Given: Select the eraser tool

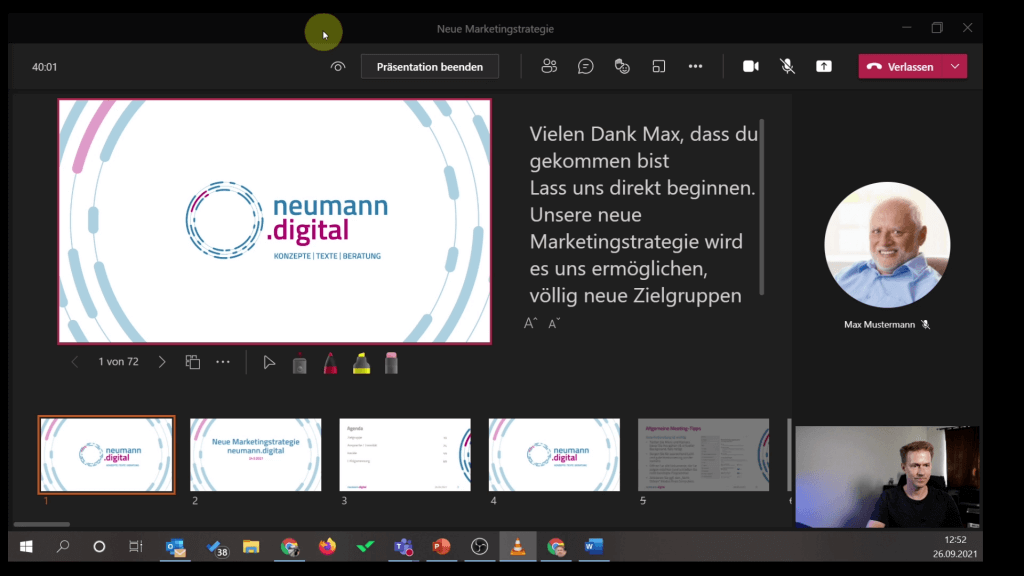Looking at the screenshot, I should pyautogui.click(x=391, y=363).
